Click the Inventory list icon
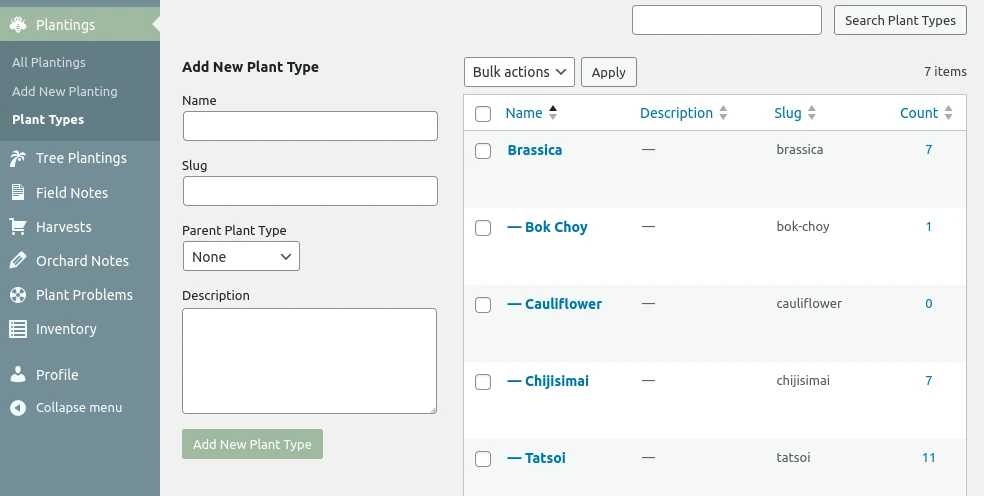This screenshot has height=496, width=984. [x=18, y=329]
